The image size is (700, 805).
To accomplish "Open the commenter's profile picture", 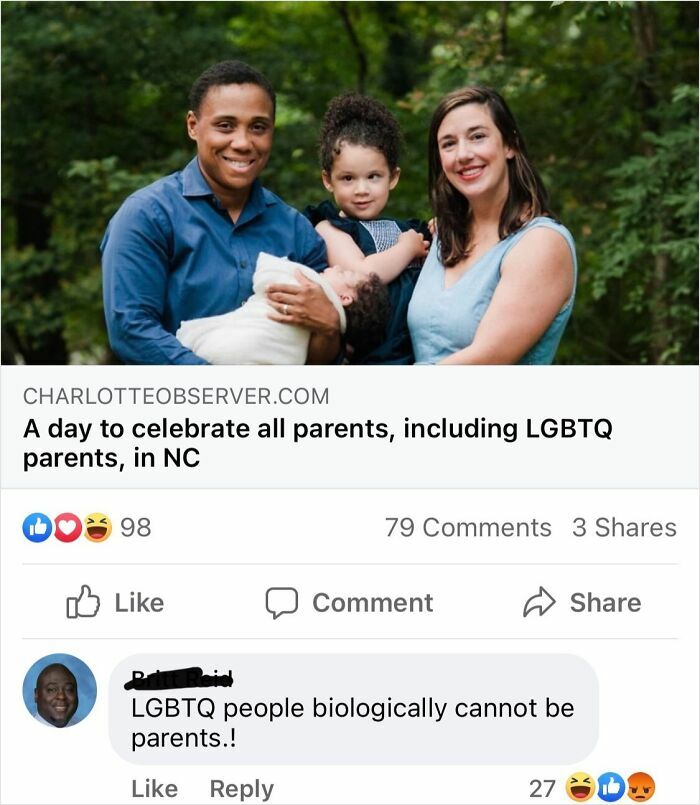I will pos(59,691).
